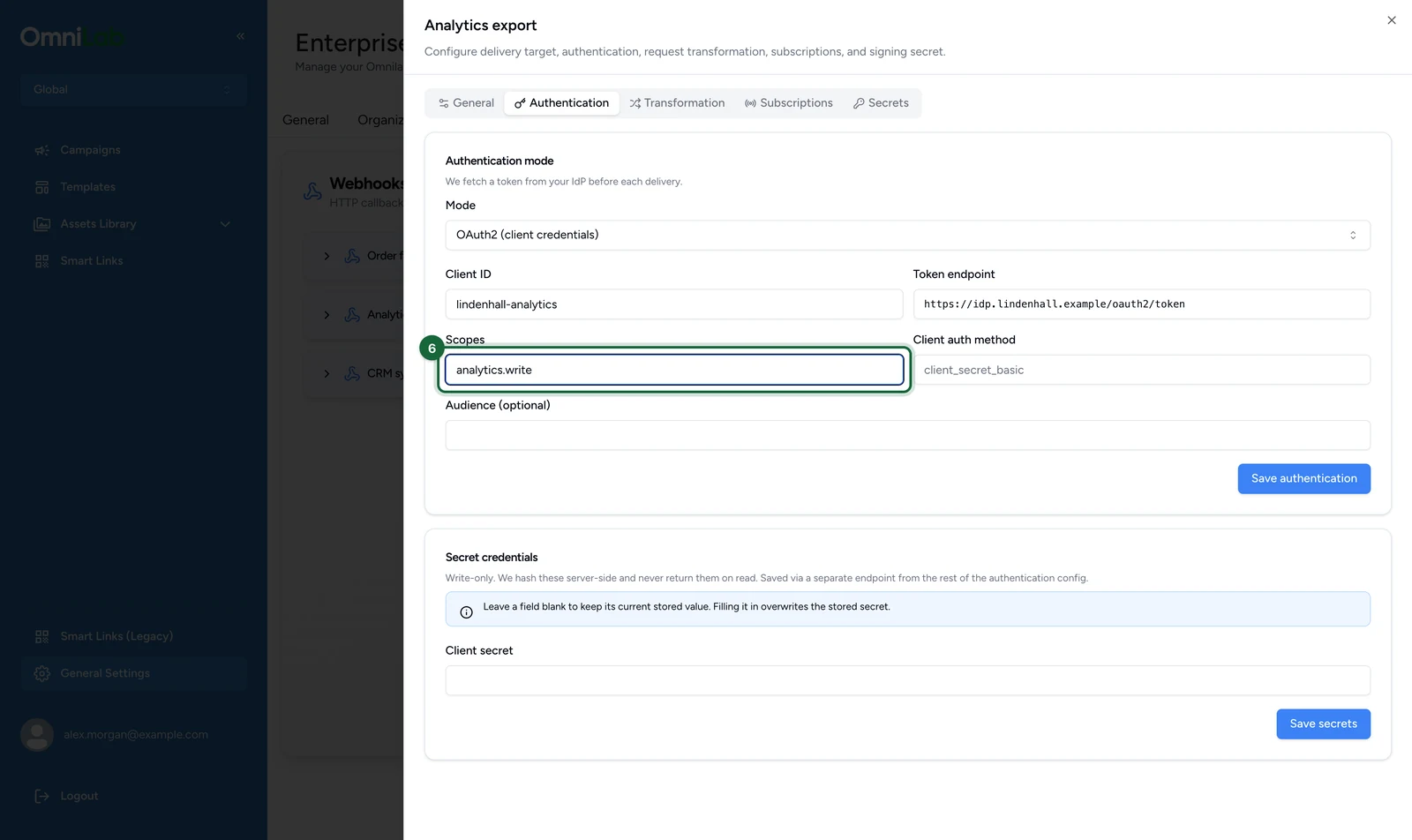Expand the CRM webhook row chevron
1412x840 pixels.
point(327,373)
